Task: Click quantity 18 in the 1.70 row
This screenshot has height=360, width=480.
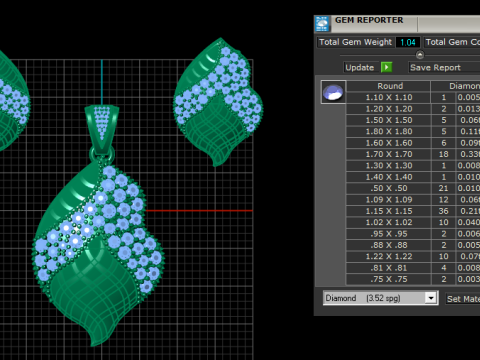Action: pos(443,154)
